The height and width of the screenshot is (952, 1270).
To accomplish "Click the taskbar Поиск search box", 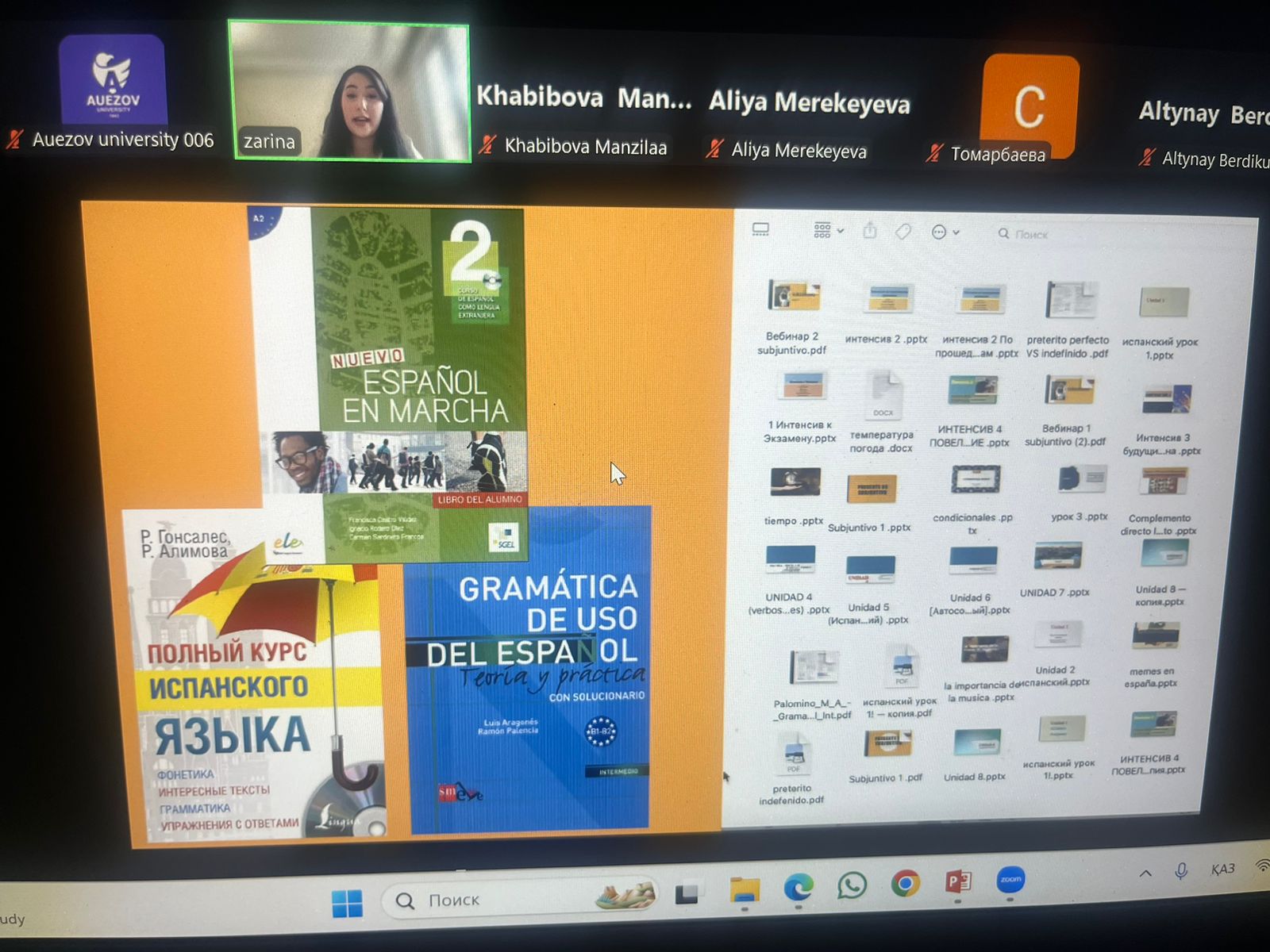I will (x=520, y=899).
